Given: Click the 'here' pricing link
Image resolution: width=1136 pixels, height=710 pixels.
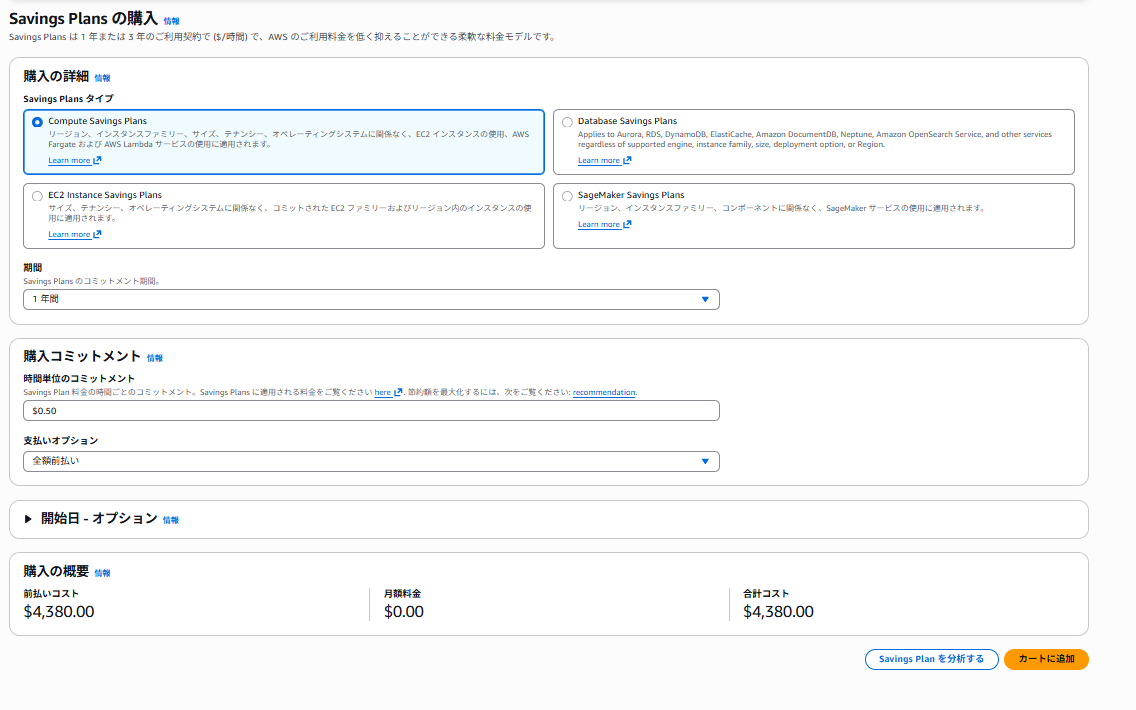Looking at the screenshot, I should (x=382, y=393).
